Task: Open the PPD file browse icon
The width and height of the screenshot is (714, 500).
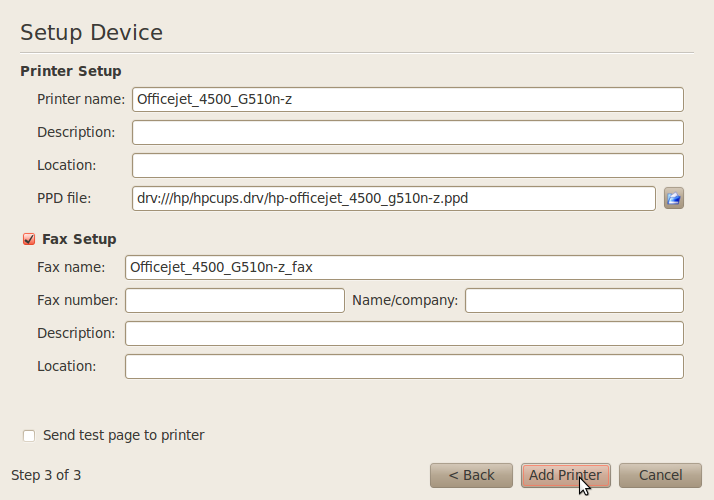Action: 674,198
